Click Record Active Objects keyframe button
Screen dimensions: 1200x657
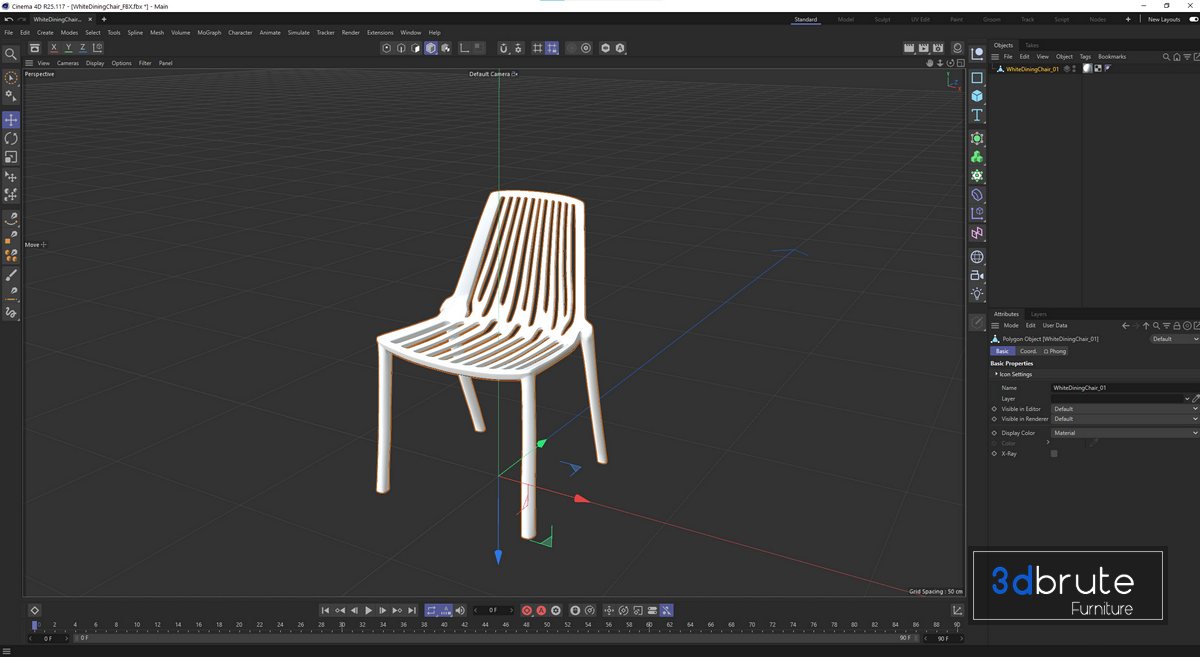(x=527, y=610)
